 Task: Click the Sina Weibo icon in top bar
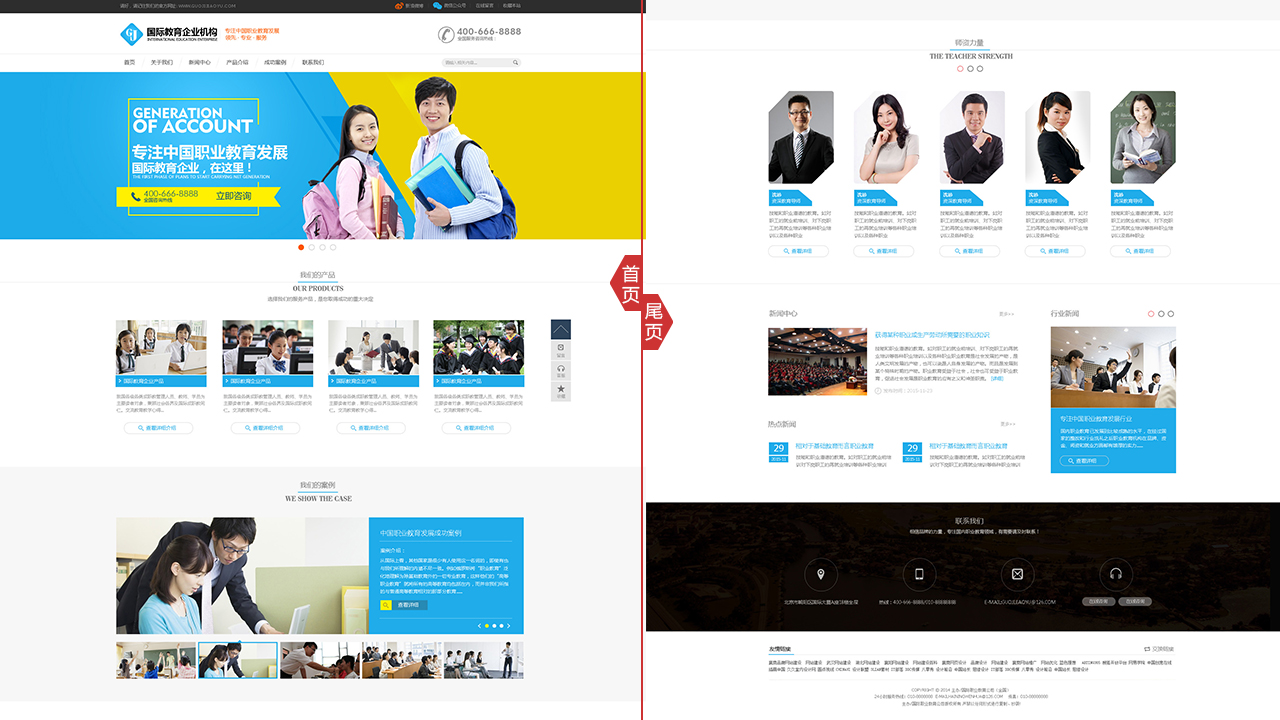click(x=399, y=6)
